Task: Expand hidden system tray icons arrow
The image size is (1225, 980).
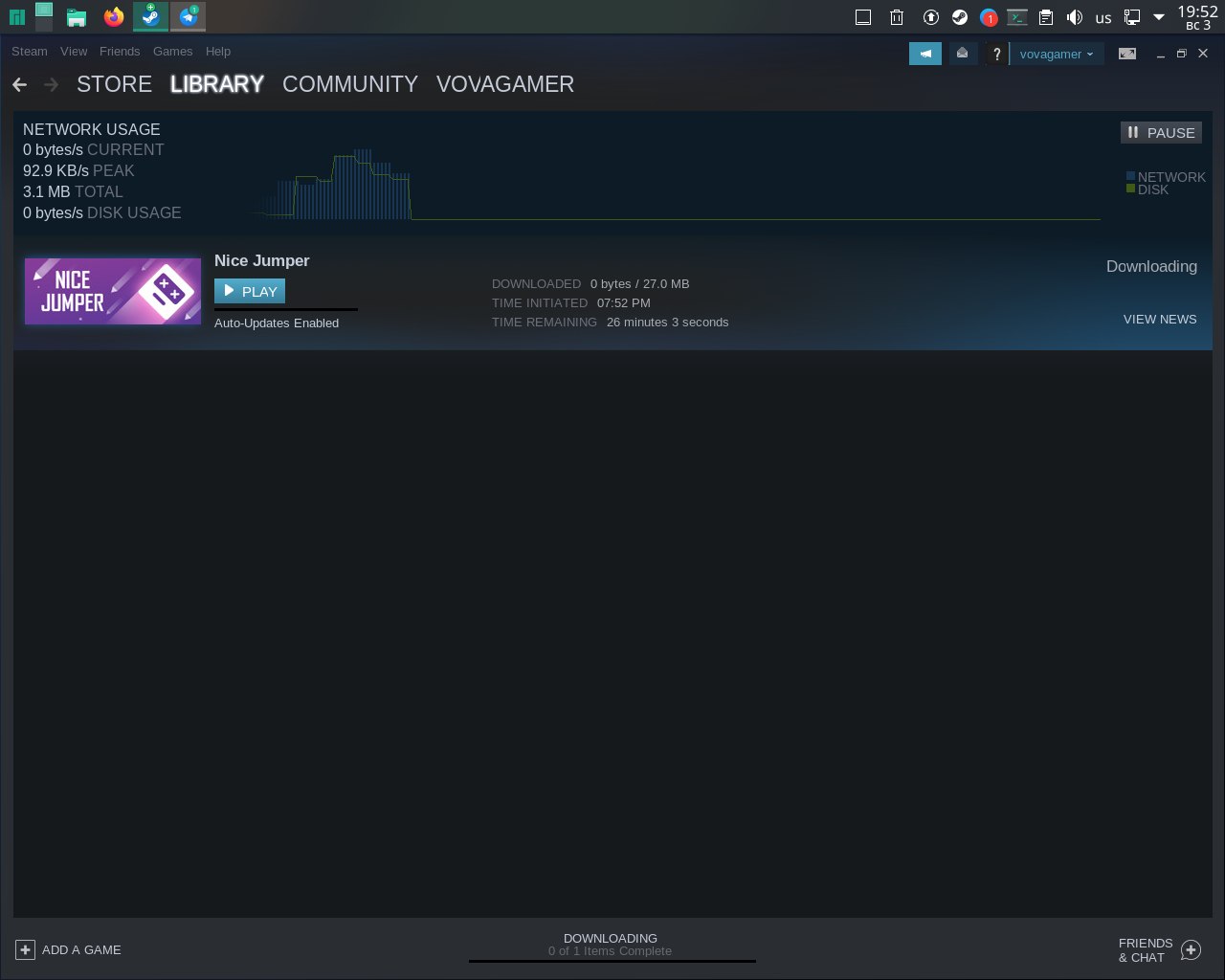Action: tap(1159, 16)
